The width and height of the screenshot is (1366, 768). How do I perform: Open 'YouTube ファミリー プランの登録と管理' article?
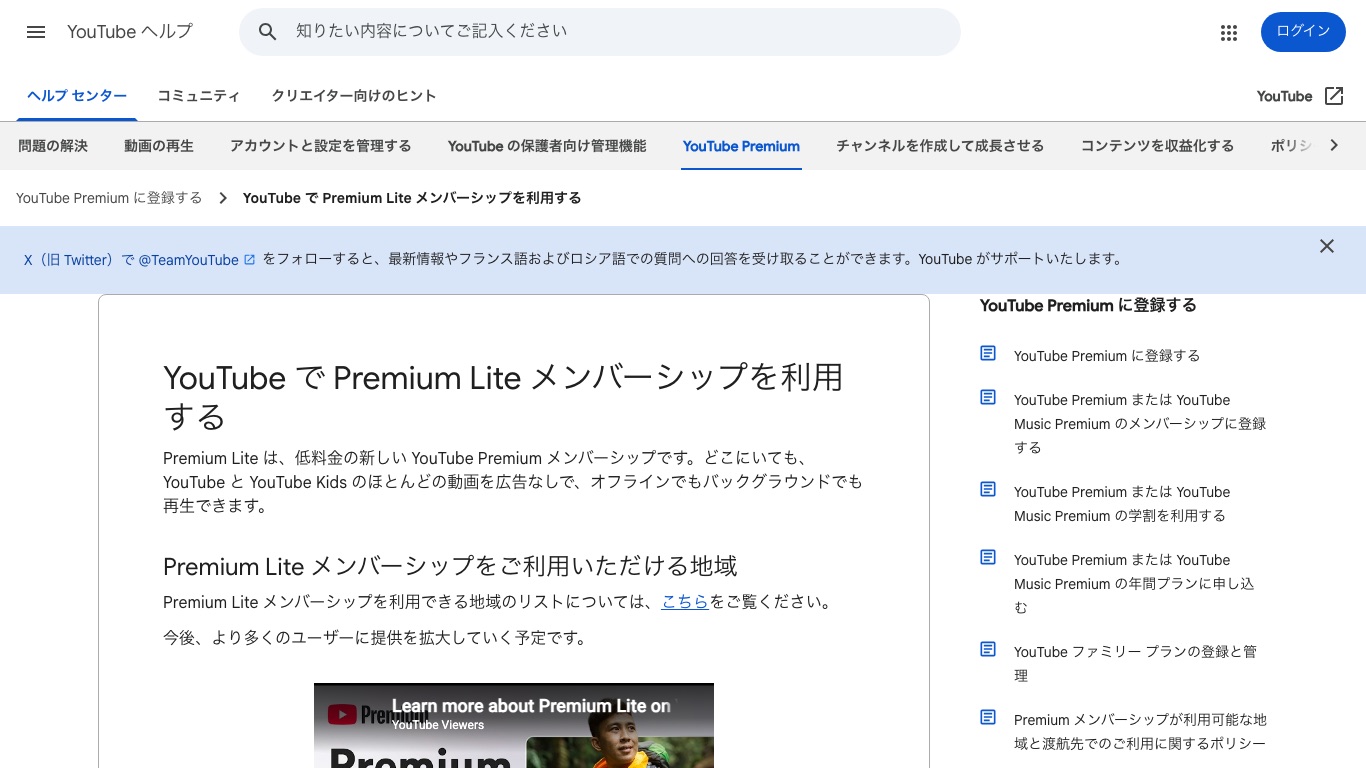[1135, 664]
